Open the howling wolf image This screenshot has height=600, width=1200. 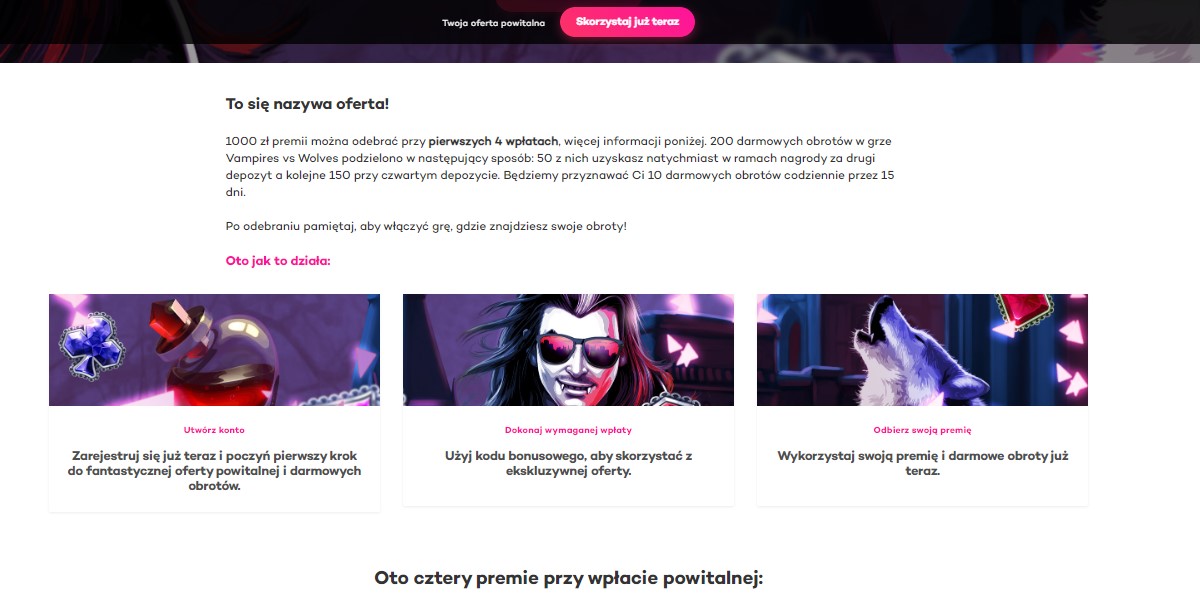[x=922, y=350]
